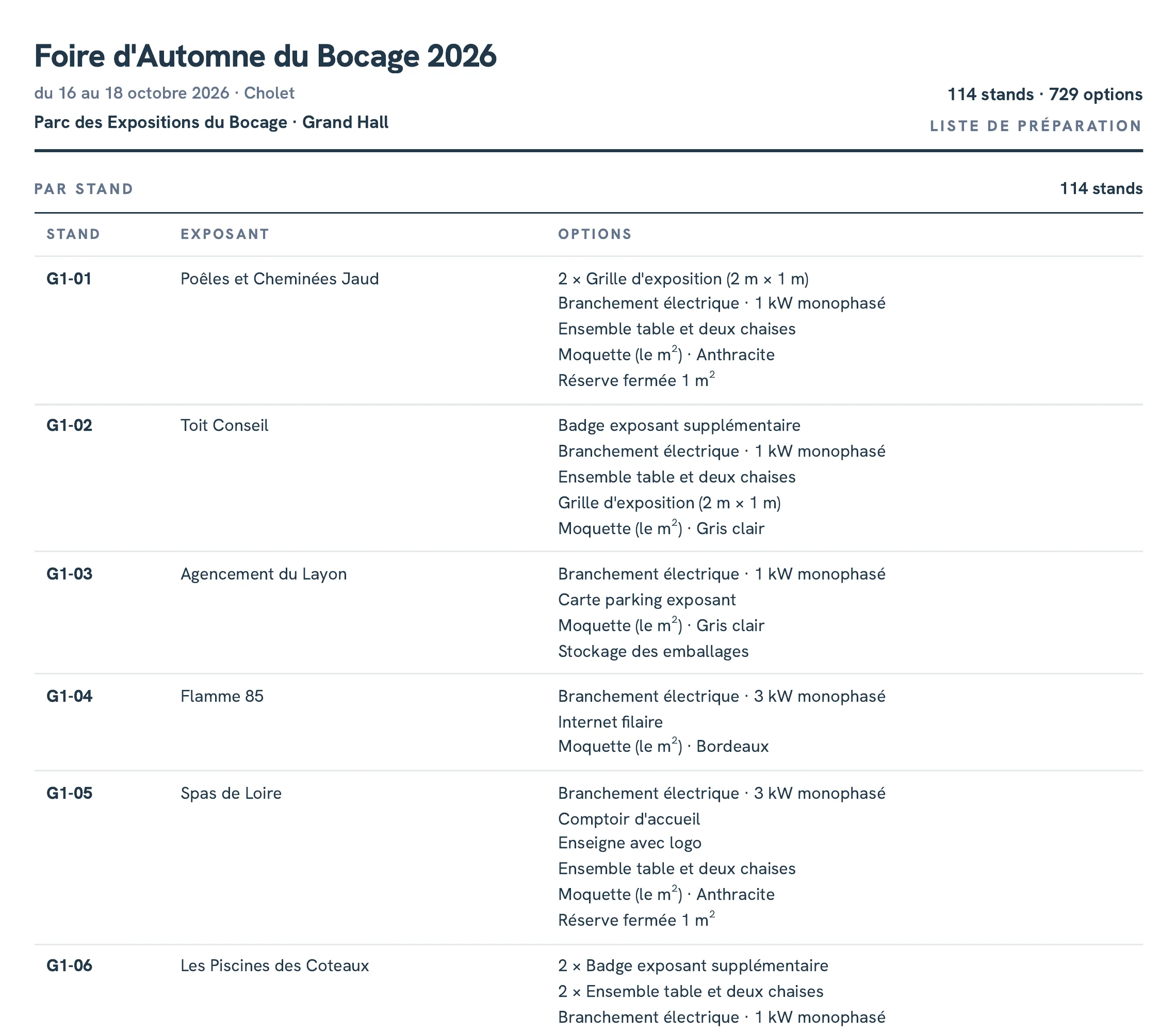Select stand number G1-06
Image resolution: width=1176 pixels, height=1032 pixels.
69,966
